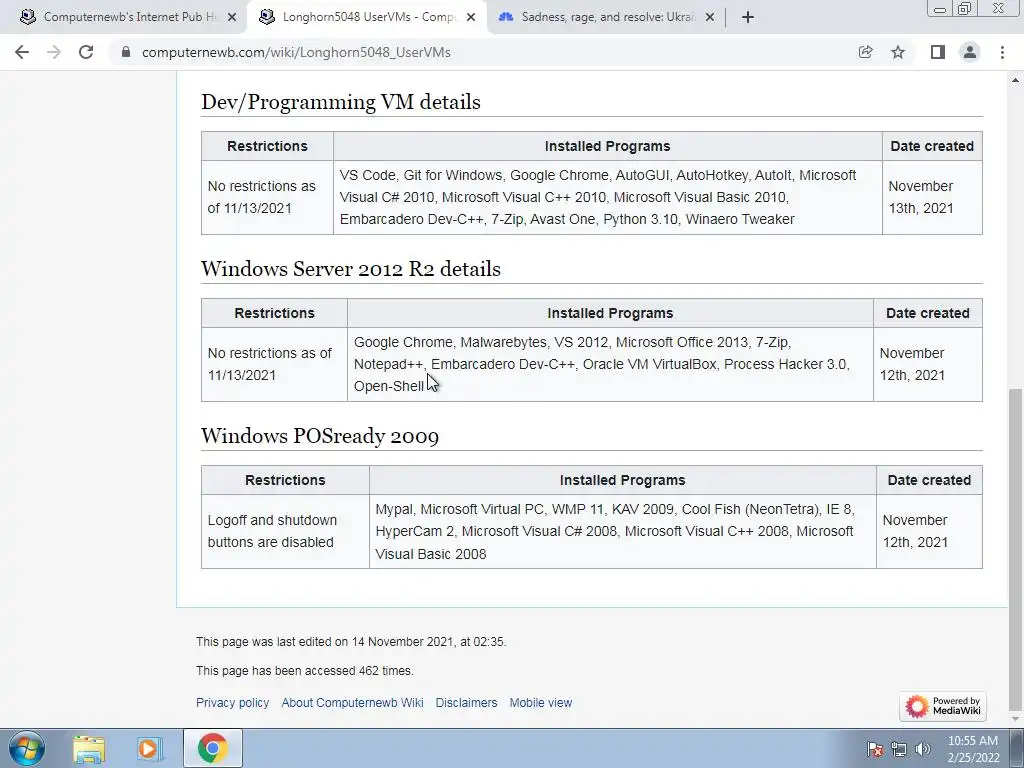Image resolution: width=1024 pixels, height=768 pixels.
Task: Click Installed Programs header in POSready table
Action: click(622, 480)
